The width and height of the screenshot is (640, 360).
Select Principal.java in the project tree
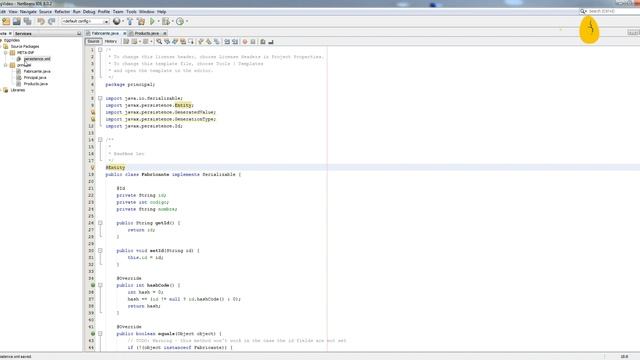pyautogui.click(x=35, y=78)
